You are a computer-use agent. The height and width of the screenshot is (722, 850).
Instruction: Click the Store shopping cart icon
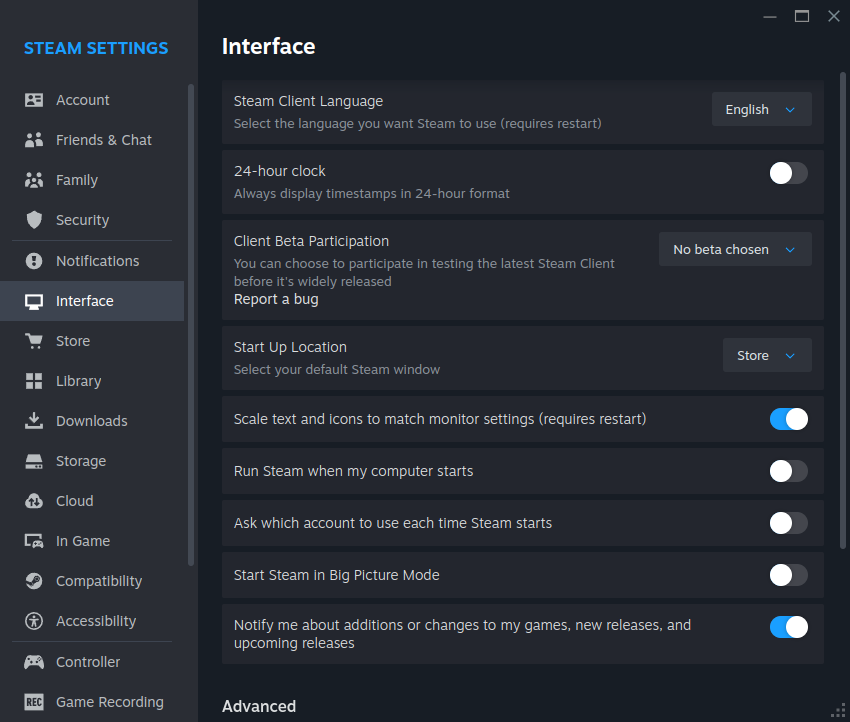pos(34,341)
